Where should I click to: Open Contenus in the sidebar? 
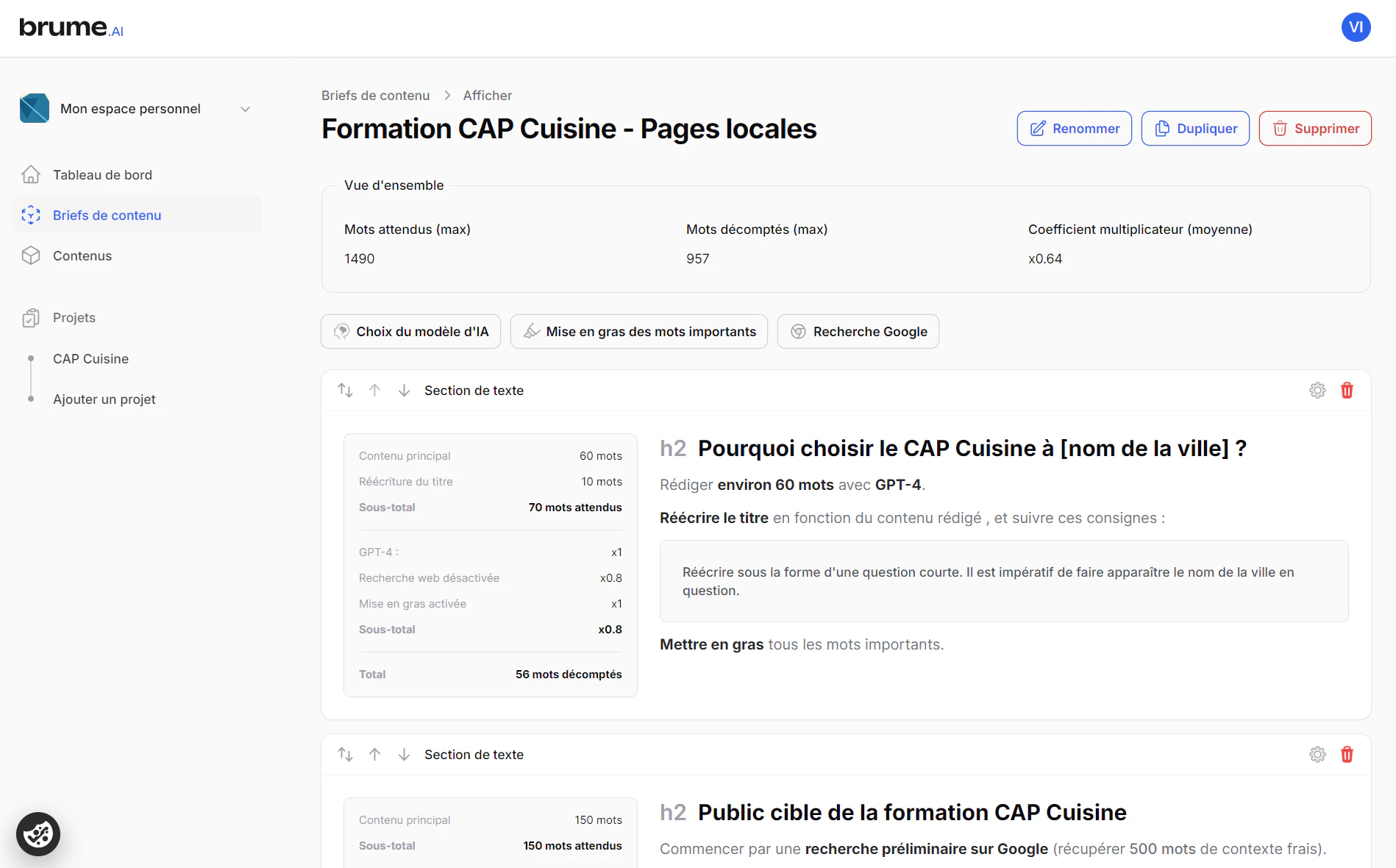[82, 256]
